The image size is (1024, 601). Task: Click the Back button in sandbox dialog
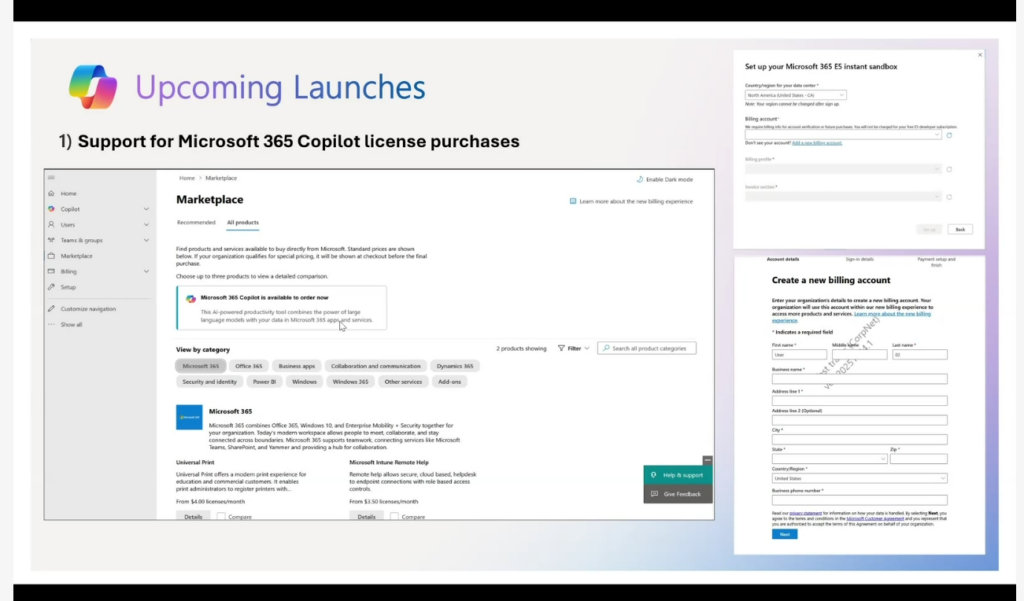tap(960, 229)
